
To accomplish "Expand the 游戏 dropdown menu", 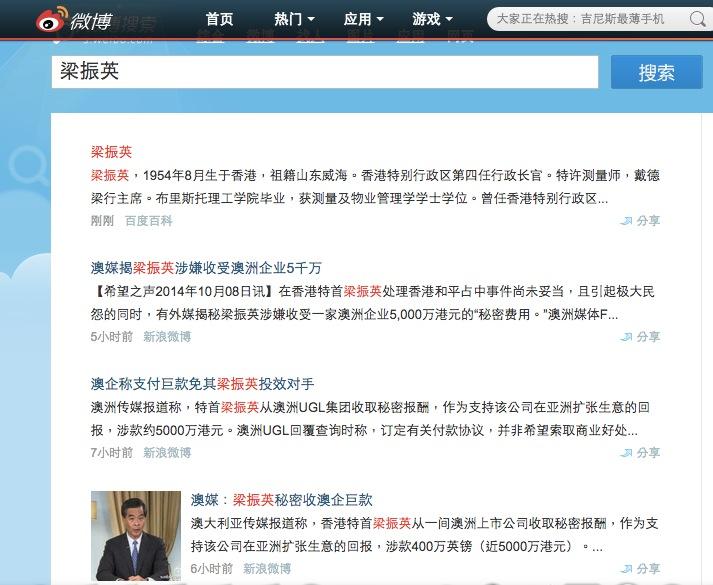I will [432, 19].
